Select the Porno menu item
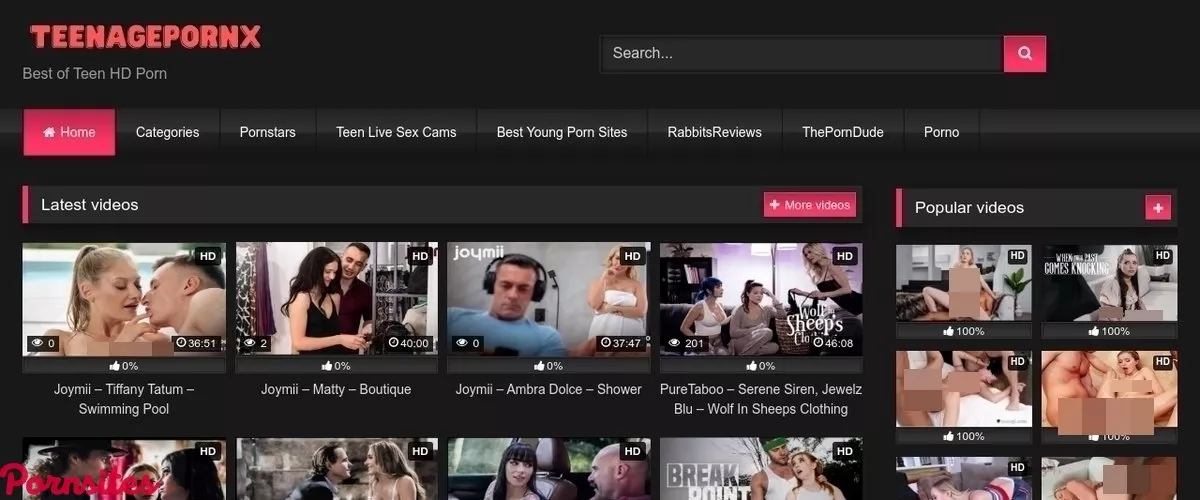Screen dimensions: 1200x500 pos(941,132)
